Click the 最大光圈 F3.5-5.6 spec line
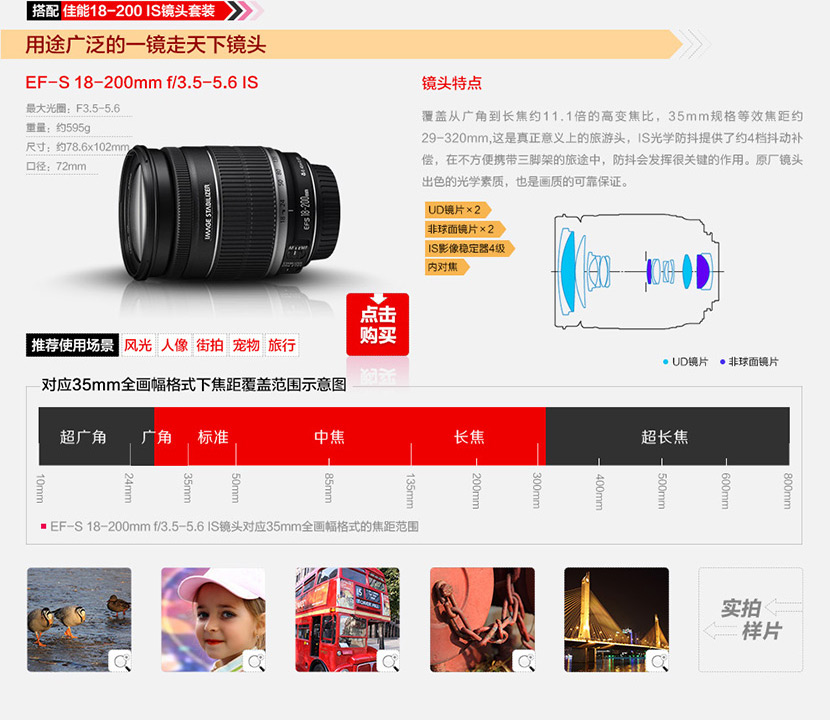Screen dimensions: 830x720 tap(73, 109)
